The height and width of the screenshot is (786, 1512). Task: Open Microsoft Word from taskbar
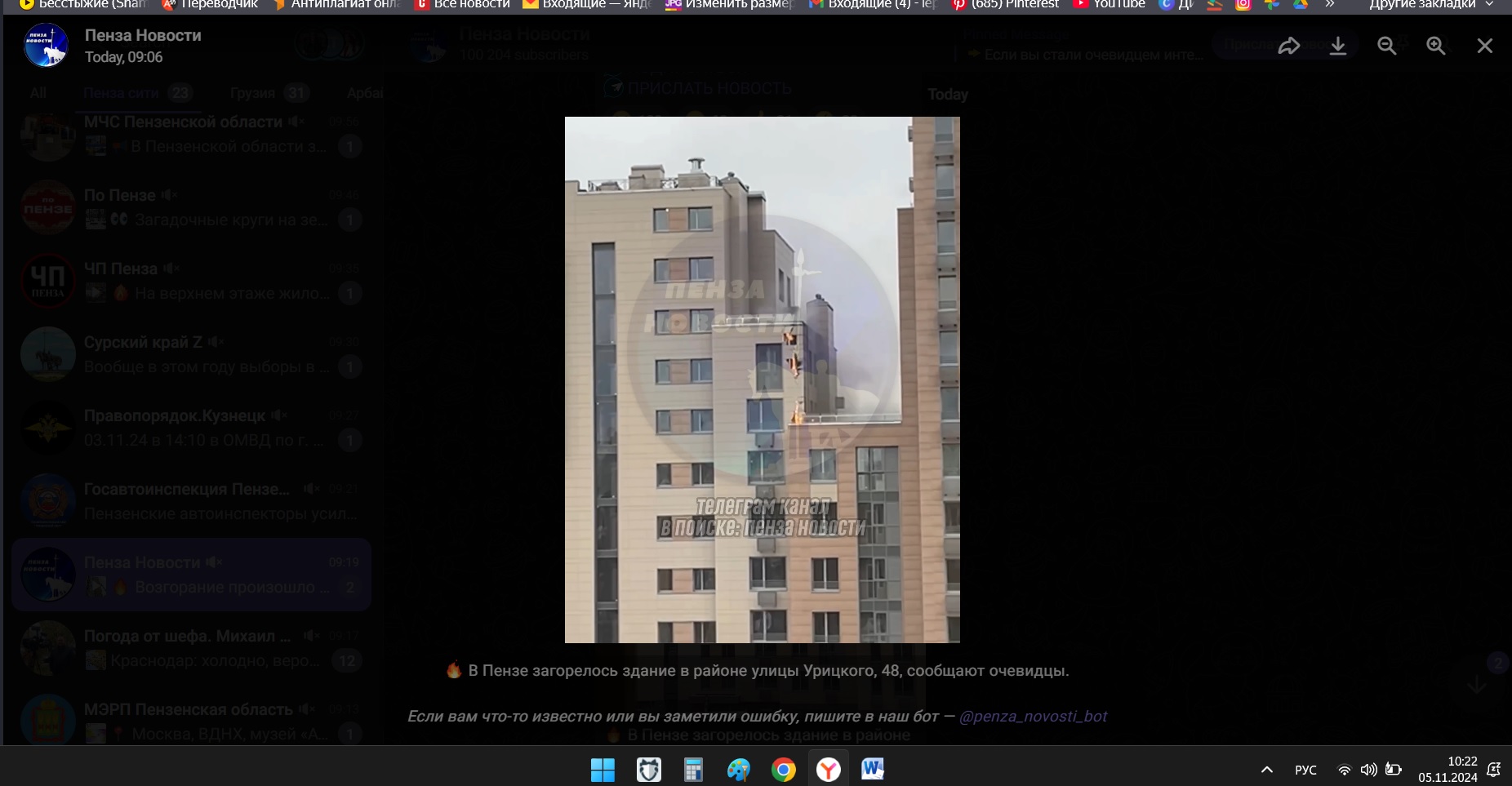(872, 769)
